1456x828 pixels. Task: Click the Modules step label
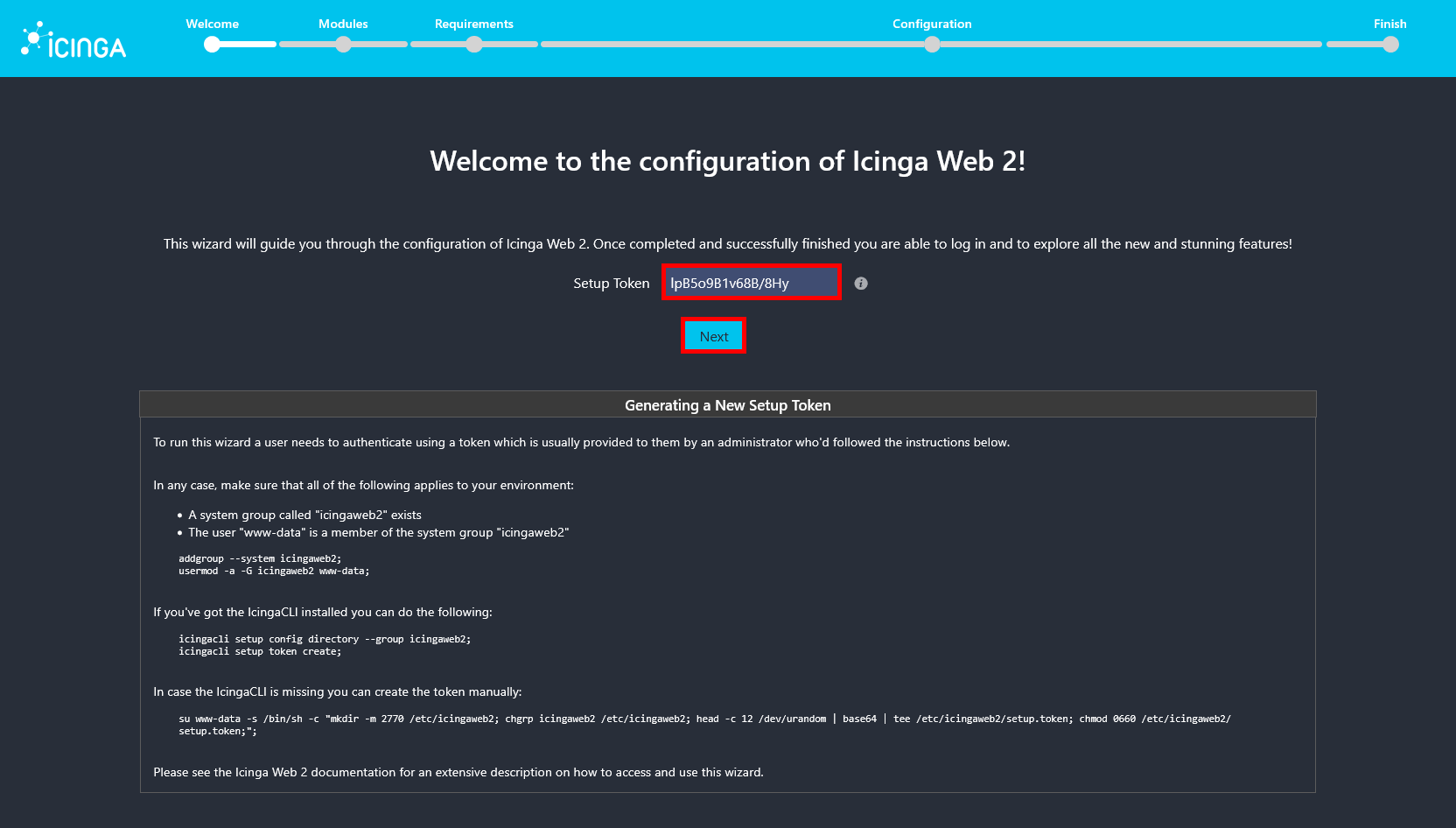pos(342,24)
